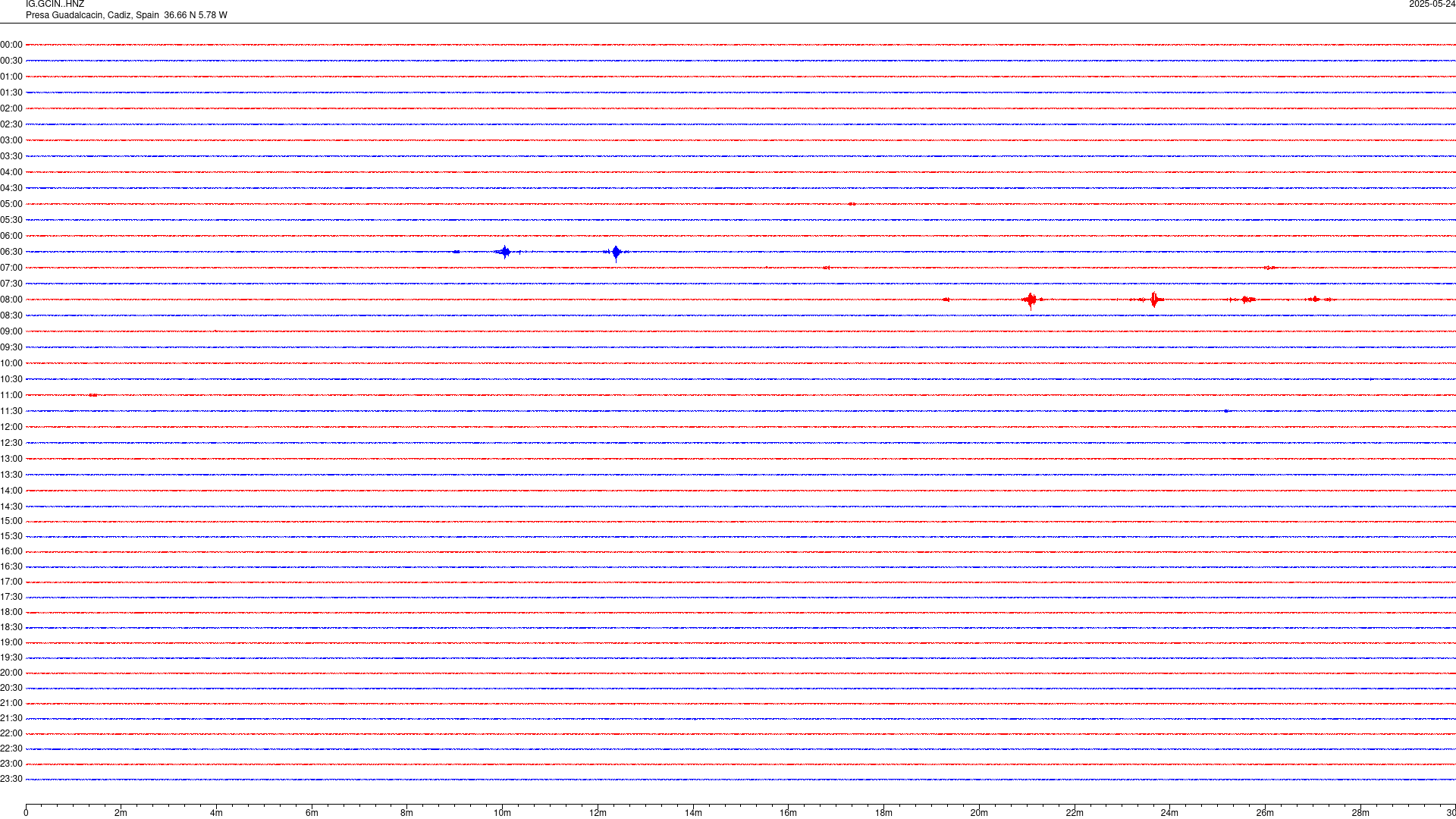This screenshot has height=819, width=1456.
Task: Select the 18:00 trace label
Action: [11, 612]
